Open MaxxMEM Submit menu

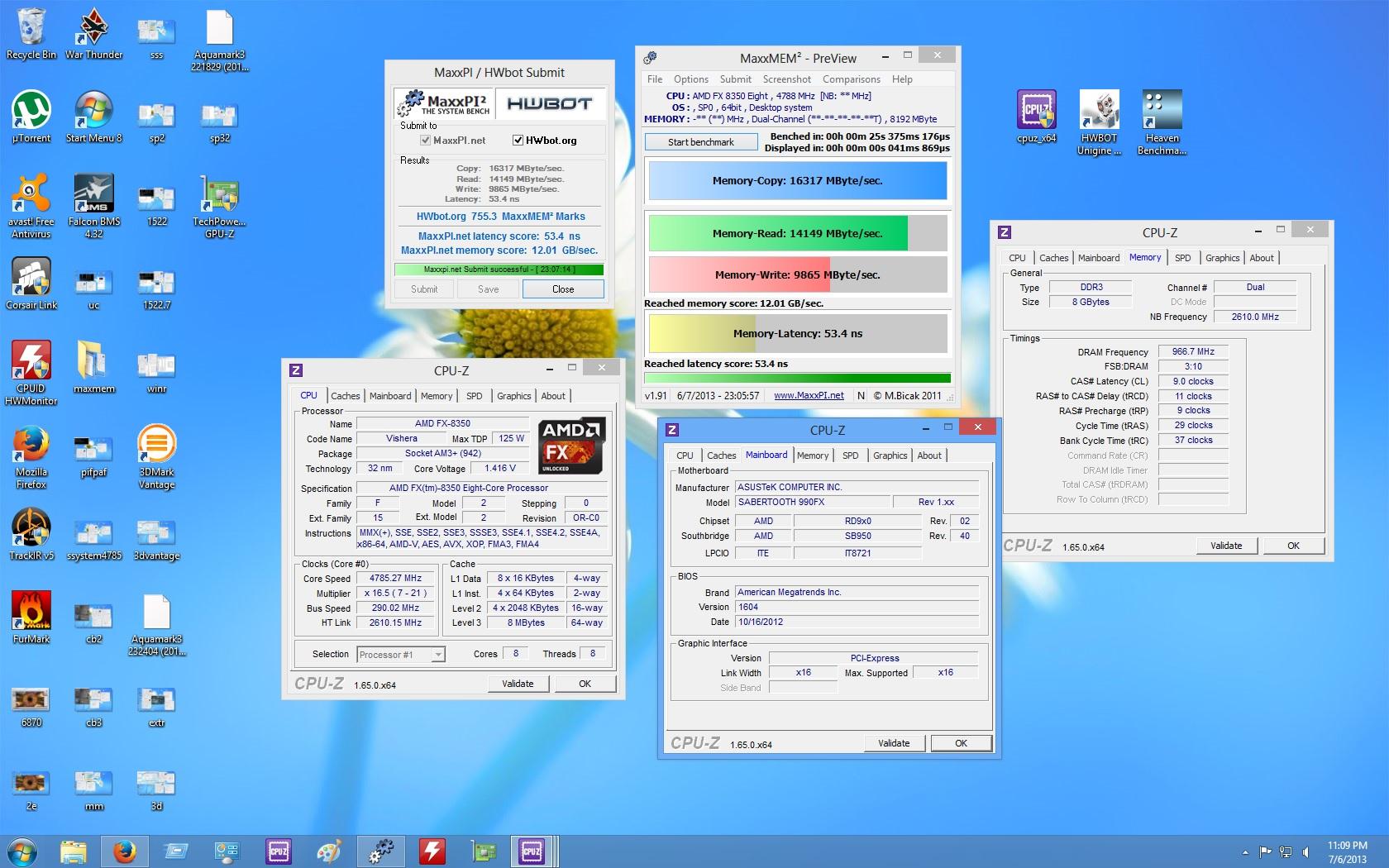pos(736,79)
